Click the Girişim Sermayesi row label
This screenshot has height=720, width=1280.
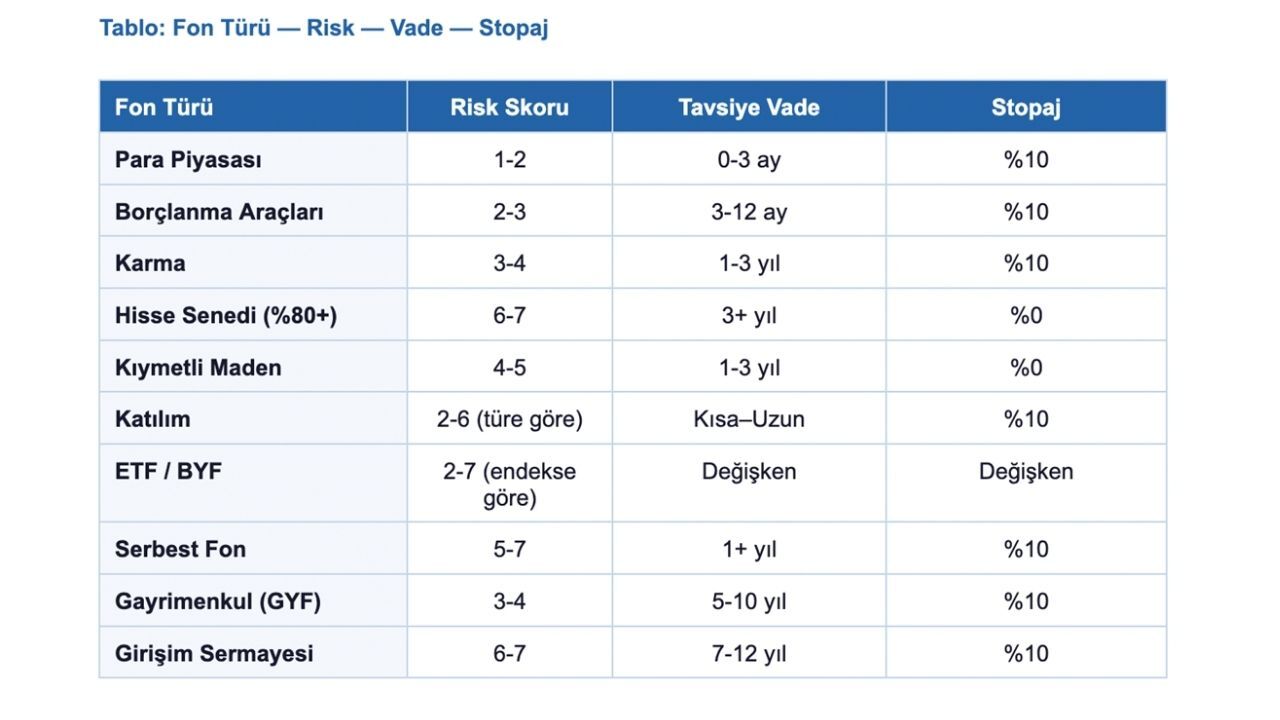click(x=214, y=654)
